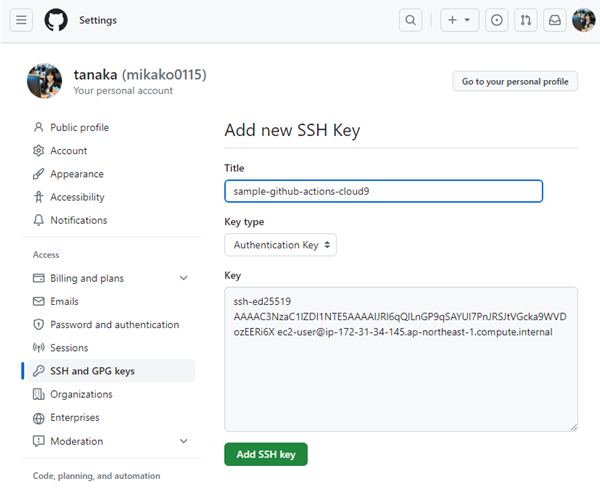Click the GitHub logo icon

tap(56, 20)
